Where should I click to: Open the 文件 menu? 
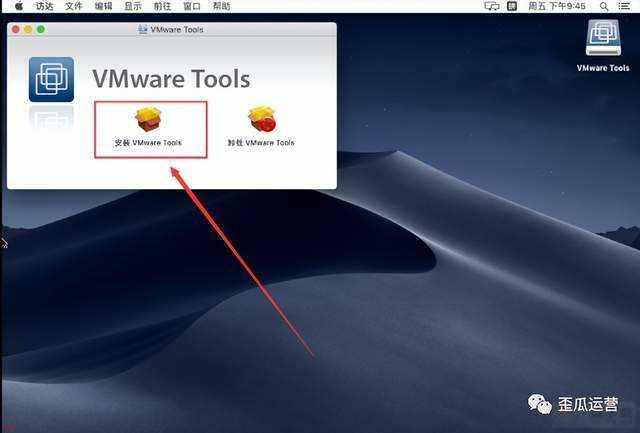tap(74, 6)
